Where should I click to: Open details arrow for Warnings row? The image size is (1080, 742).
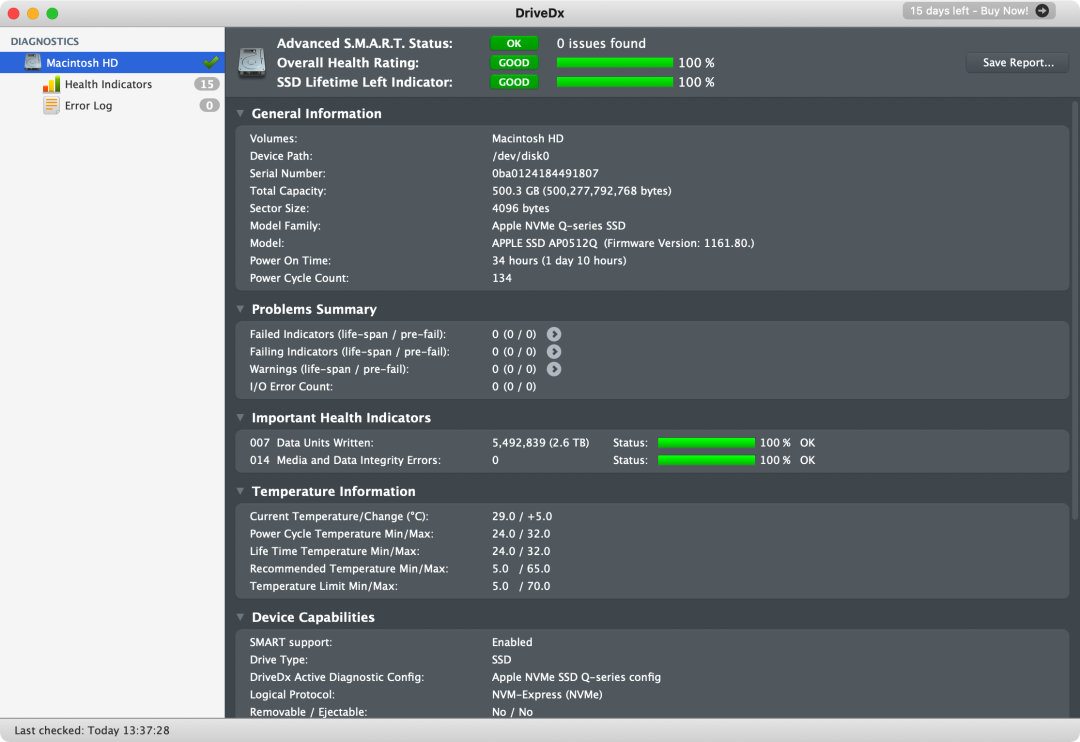tap(554, 369)
